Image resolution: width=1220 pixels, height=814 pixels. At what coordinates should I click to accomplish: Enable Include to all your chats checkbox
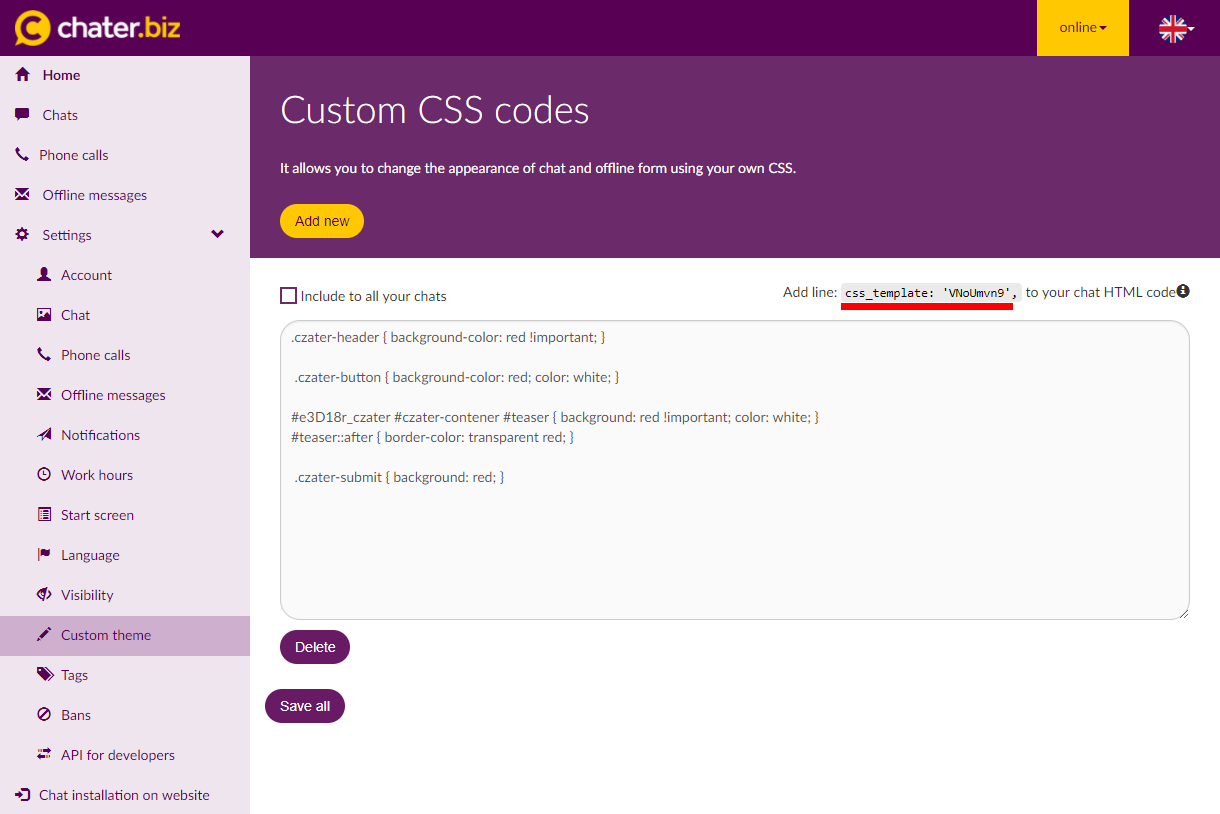coord(289,296)
